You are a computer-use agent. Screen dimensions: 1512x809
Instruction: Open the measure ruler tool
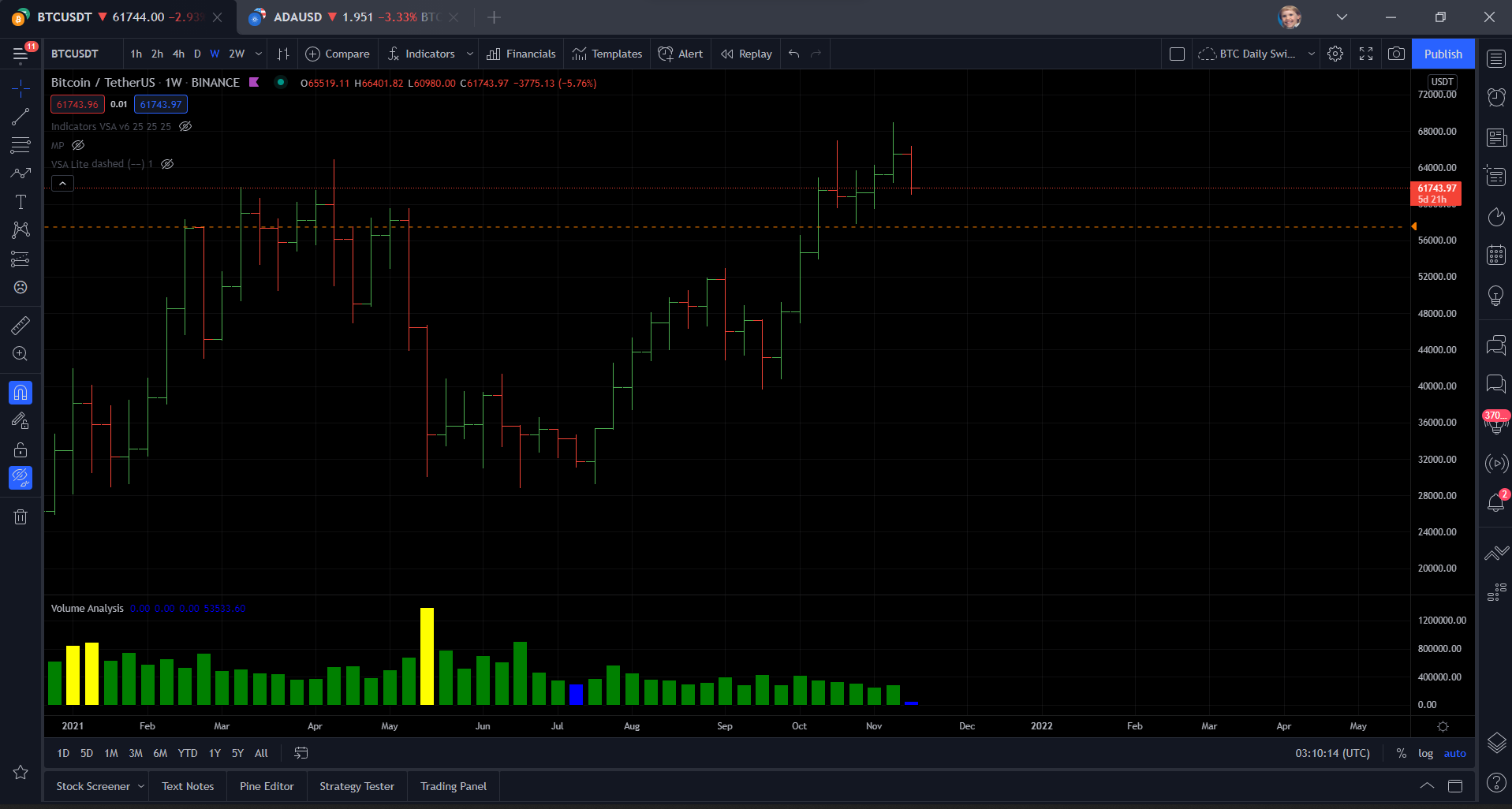point(21,325)
